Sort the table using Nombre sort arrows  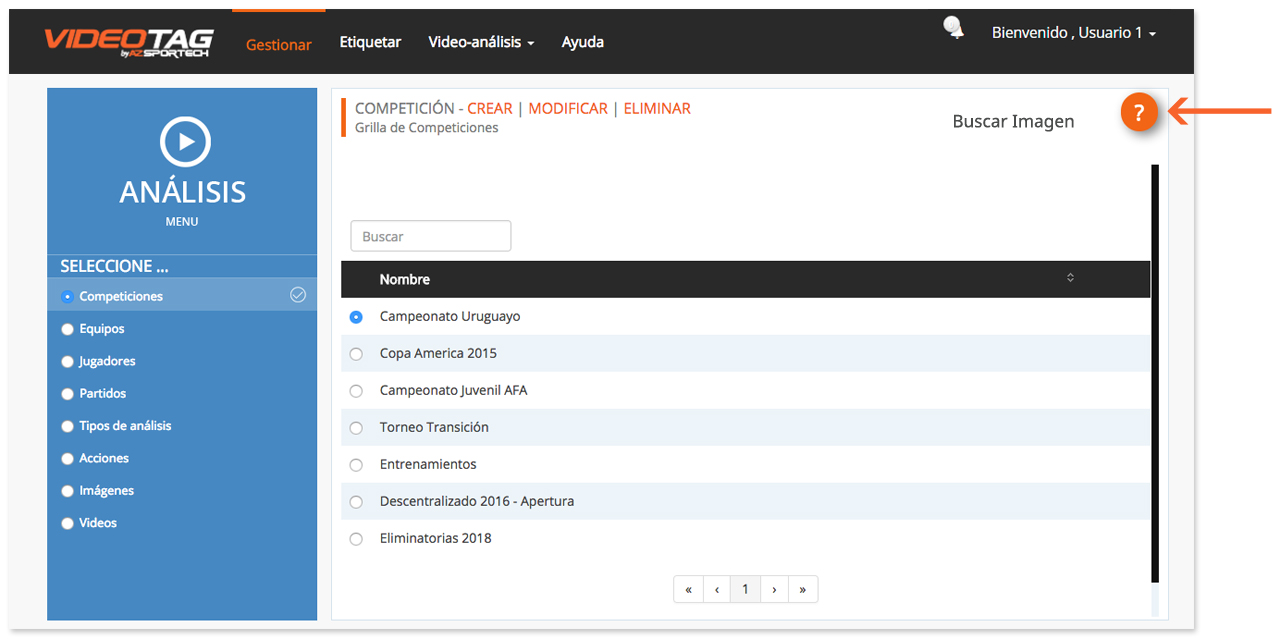coord(1070,278)
